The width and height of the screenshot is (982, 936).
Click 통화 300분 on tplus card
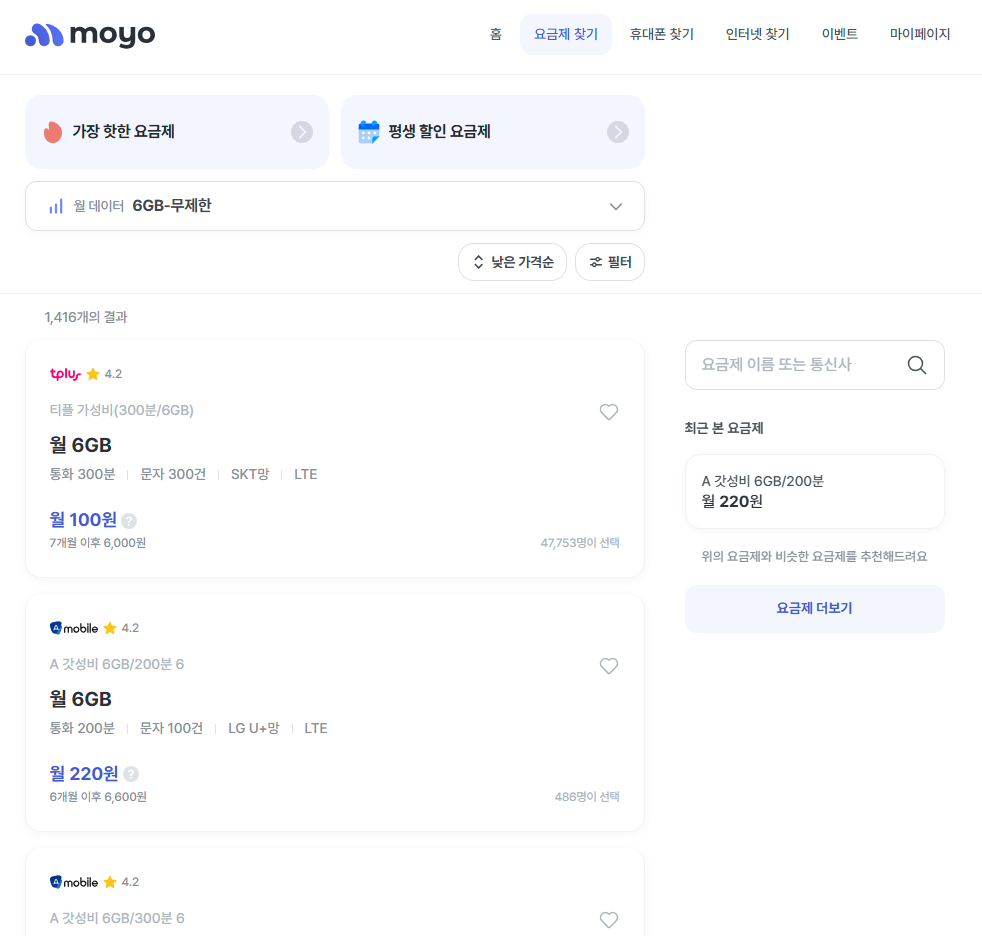click(83, 475)
